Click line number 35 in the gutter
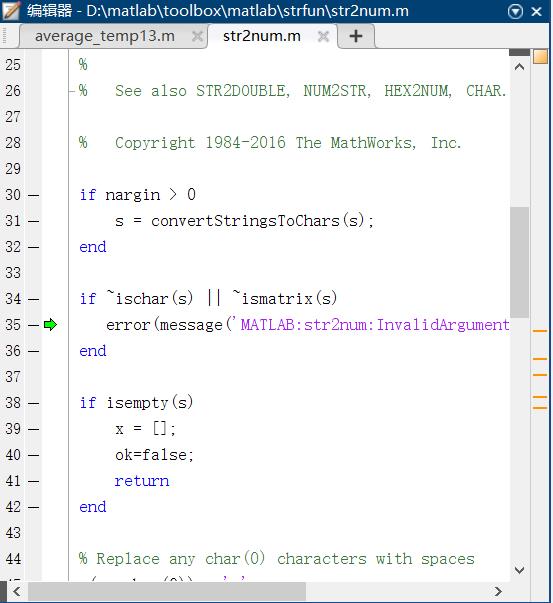This screenshot has width=553, height=603. pyautogui.click(x=13, y=325)
